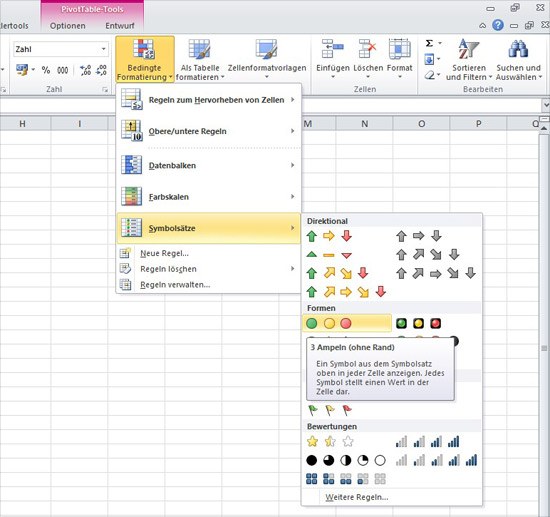Switch to Entwurf ribbon tab

coord(120,26)
